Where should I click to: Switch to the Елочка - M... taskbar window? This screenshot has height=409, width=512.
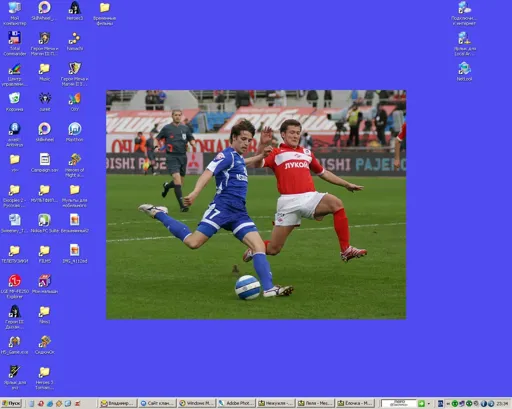click(x=355, y=403)
